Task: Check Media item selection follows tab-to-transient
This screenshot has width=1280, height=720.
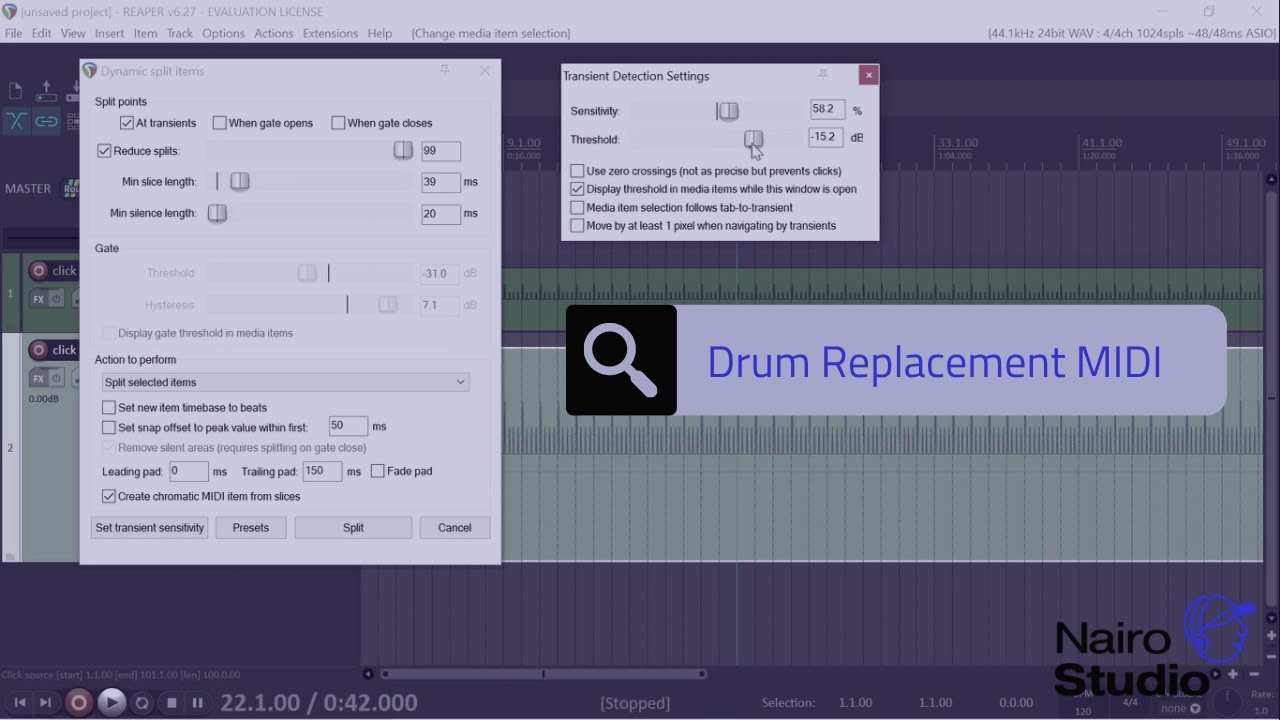Action: point(577,208)
